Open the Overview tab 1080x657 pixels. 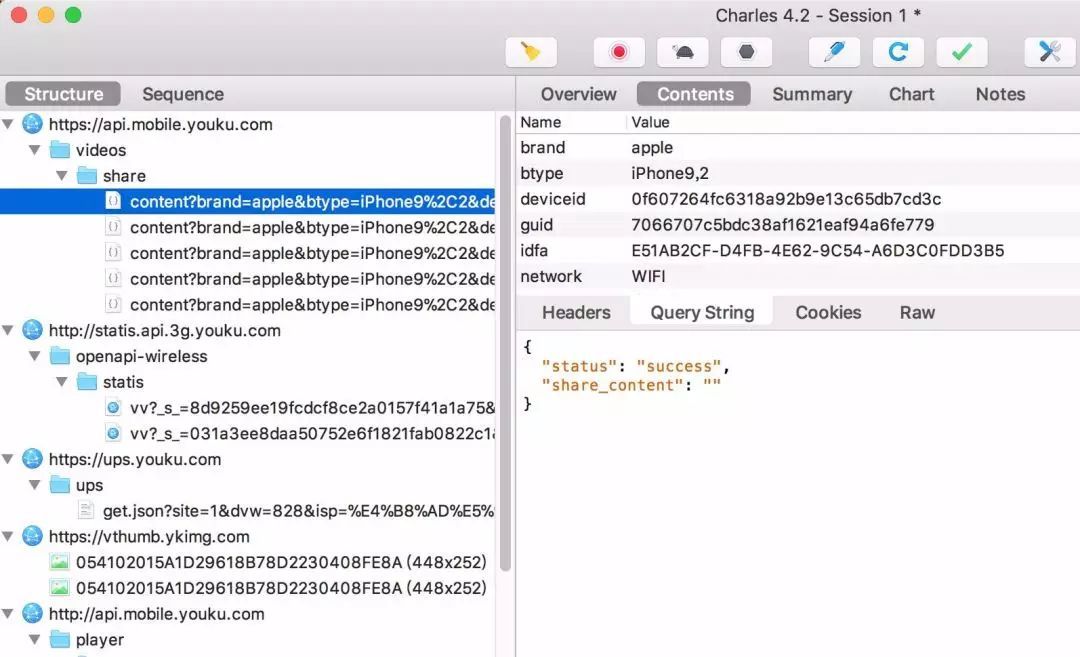point(578,94)
